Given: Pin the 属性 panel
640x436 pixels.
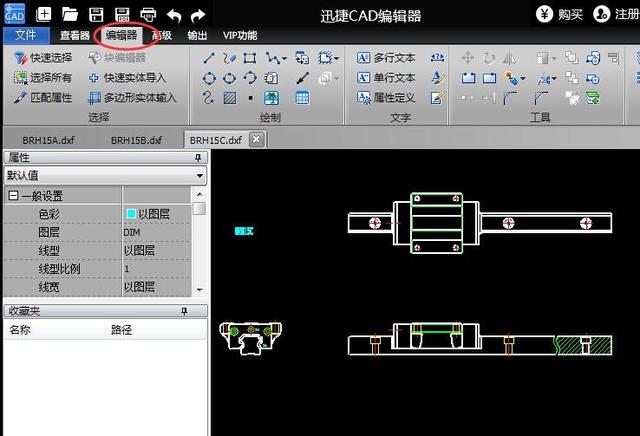Looking at the screenshot, I should (198, 158).
